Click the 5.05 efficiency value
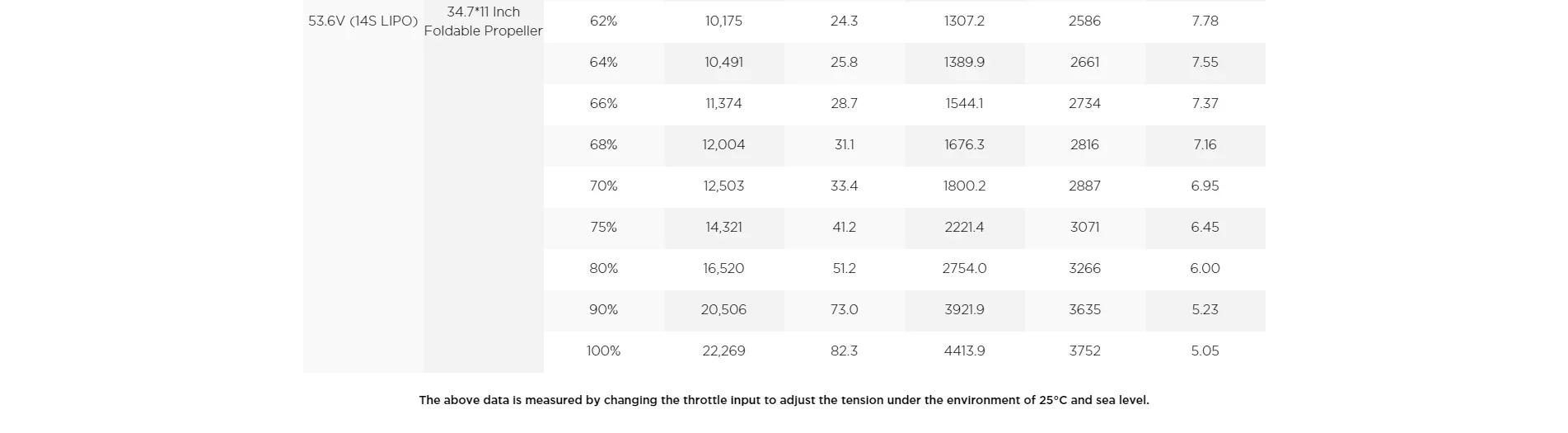Screen dimensions: 1568x433 point(1205,351)
